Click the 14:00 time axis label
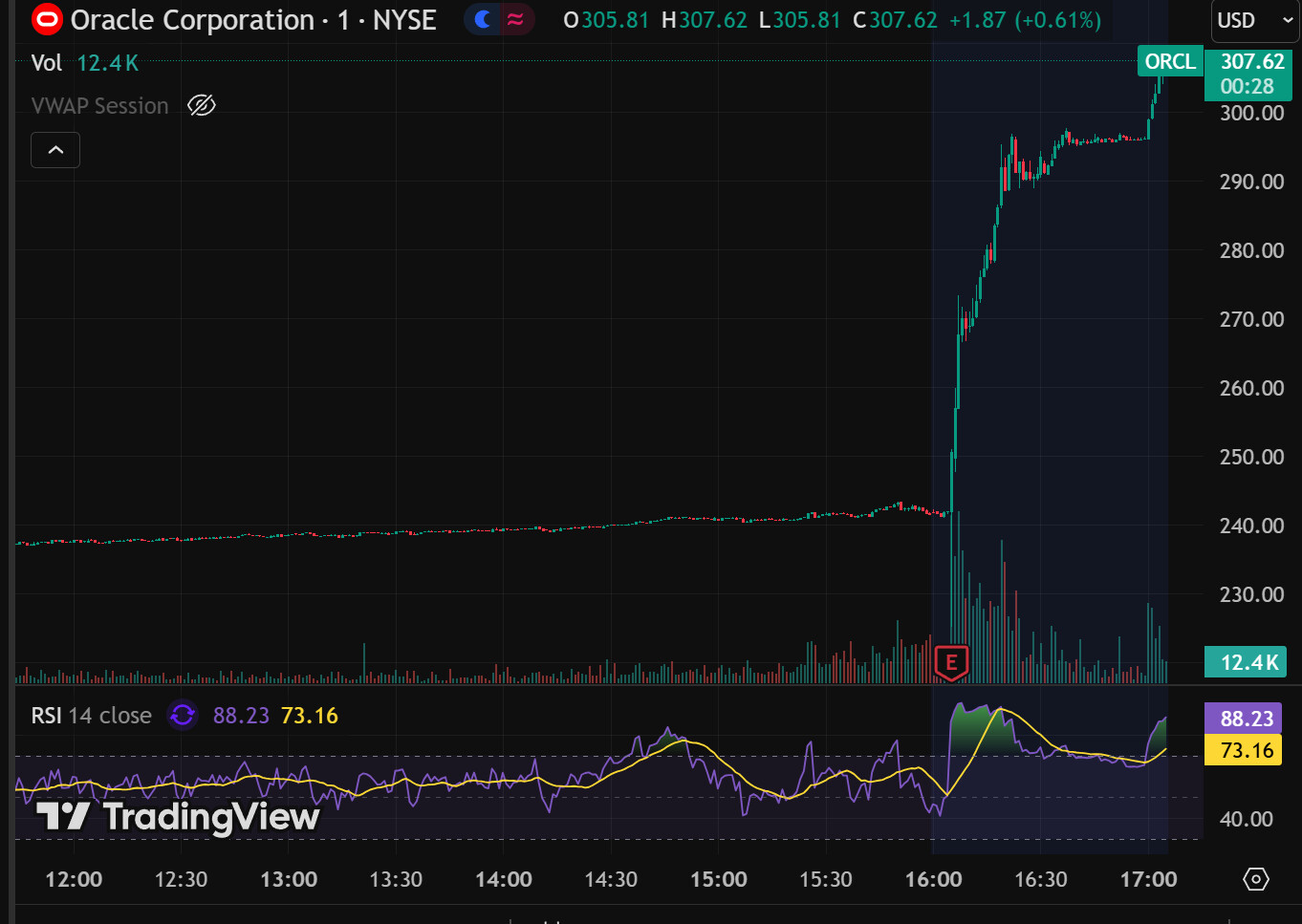Image resolution: width=1302 pixels, height=924 pixels. point(504,879)
